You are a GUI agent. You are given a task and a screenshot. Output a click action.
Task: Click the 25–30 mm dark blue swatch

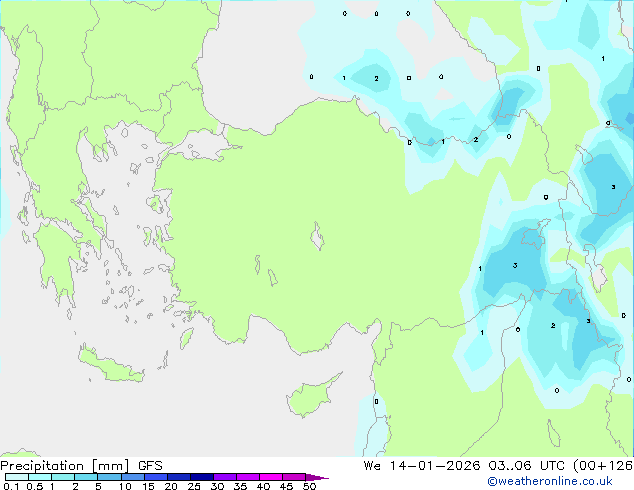coord(202,477)
